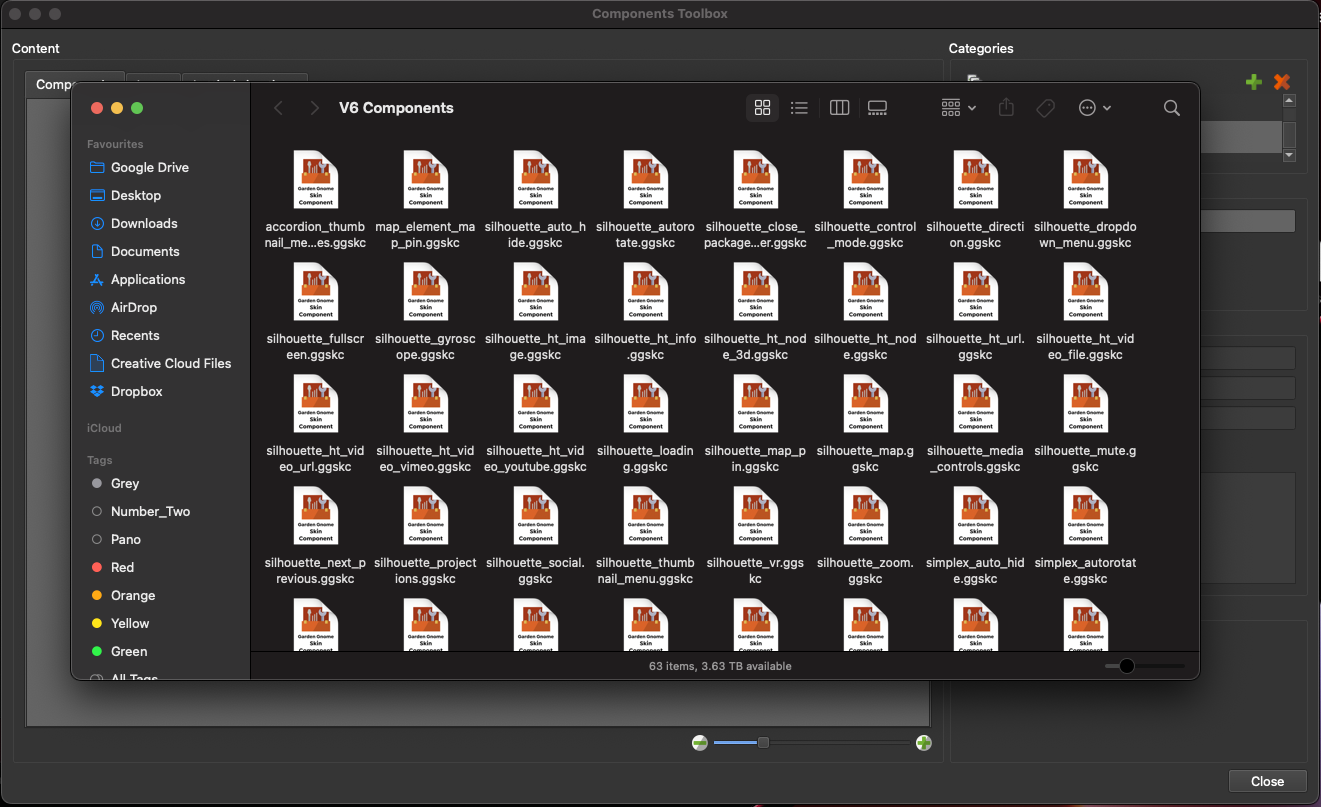Go back with Finder back arrow

click(279, 108)
